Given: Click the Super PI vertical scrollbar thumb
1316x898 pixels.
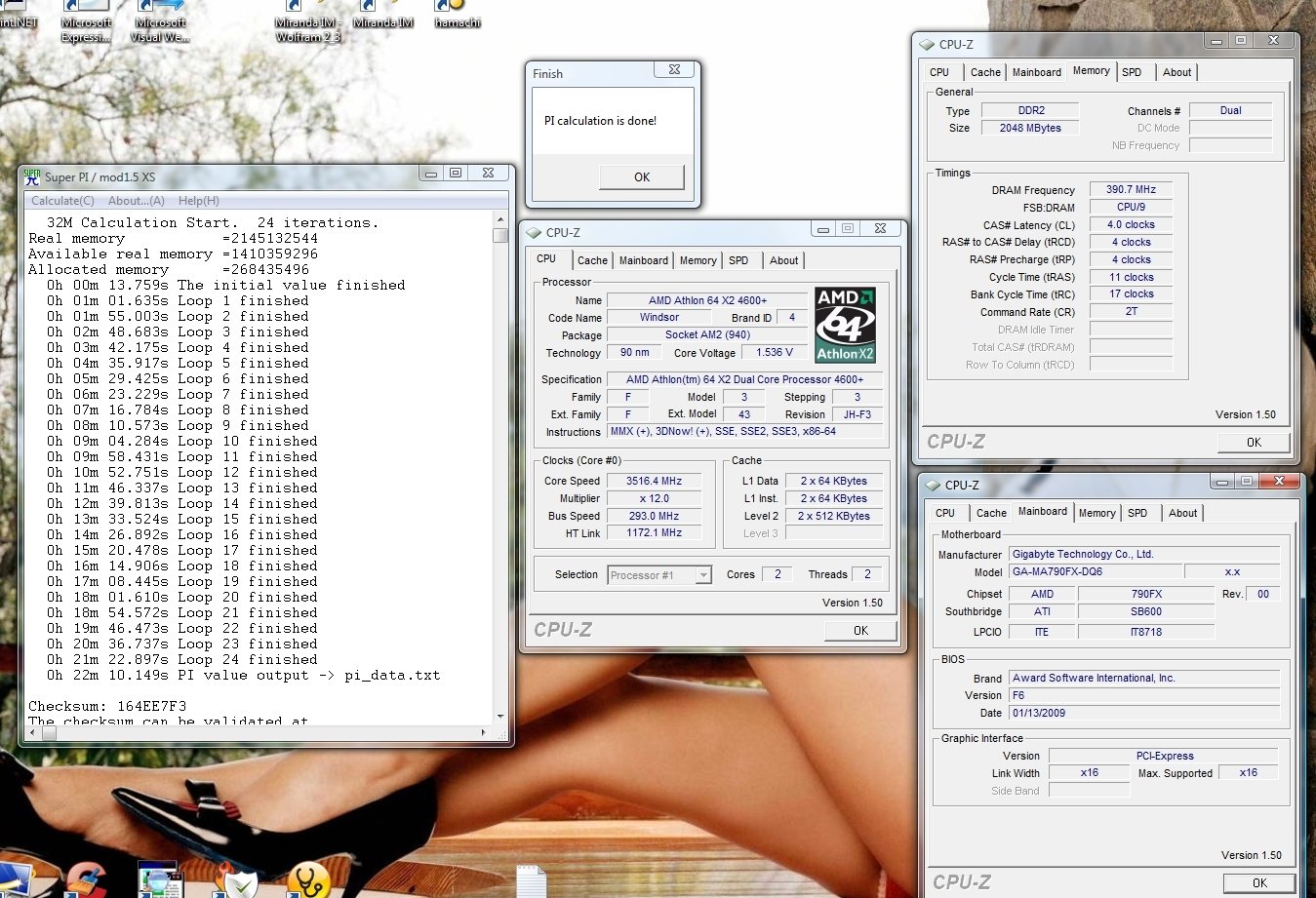Looking at the screenshot, I should click(500, 235).
